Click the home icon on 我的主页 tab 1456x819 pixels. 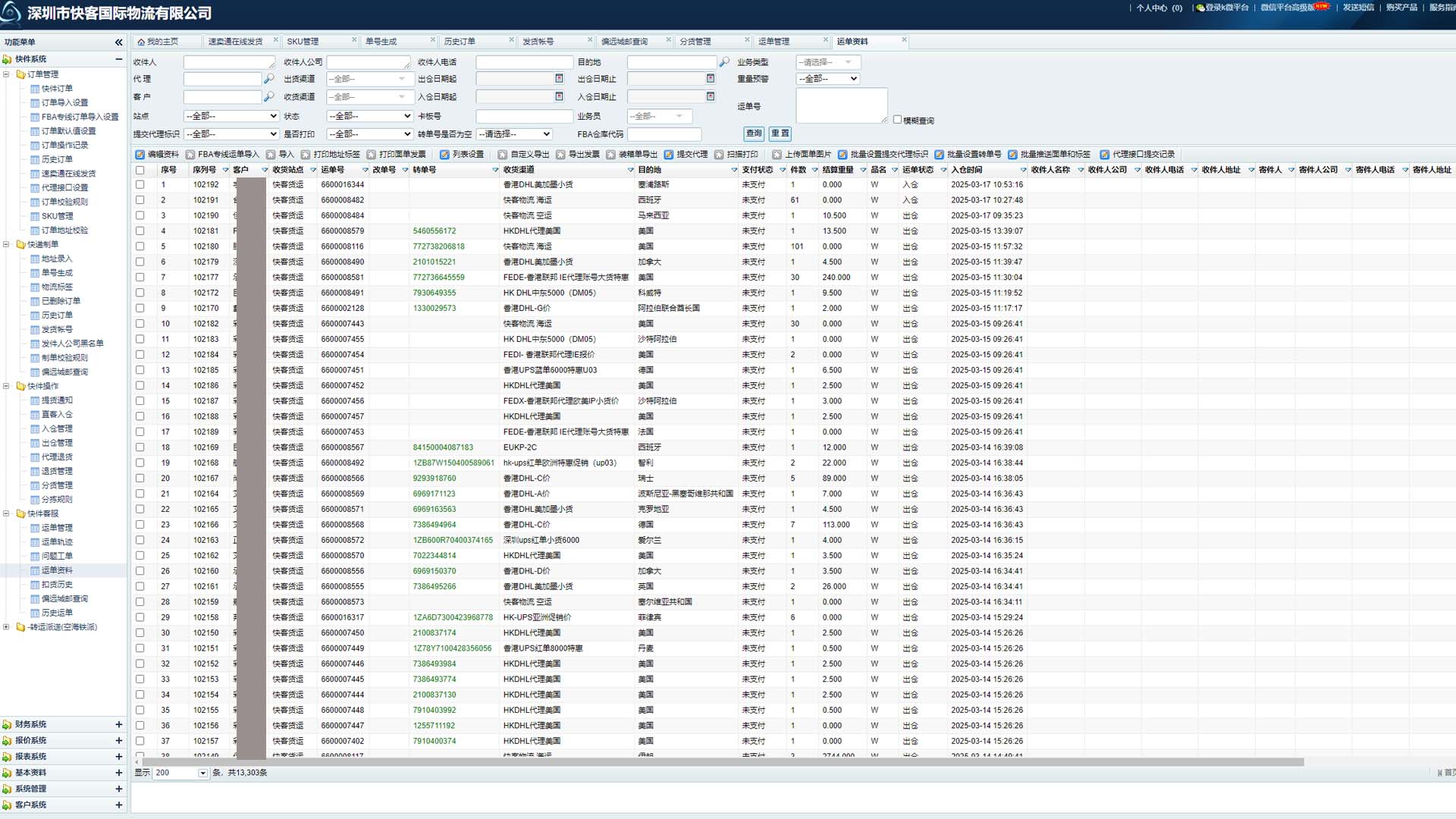(x=141, y=42)
